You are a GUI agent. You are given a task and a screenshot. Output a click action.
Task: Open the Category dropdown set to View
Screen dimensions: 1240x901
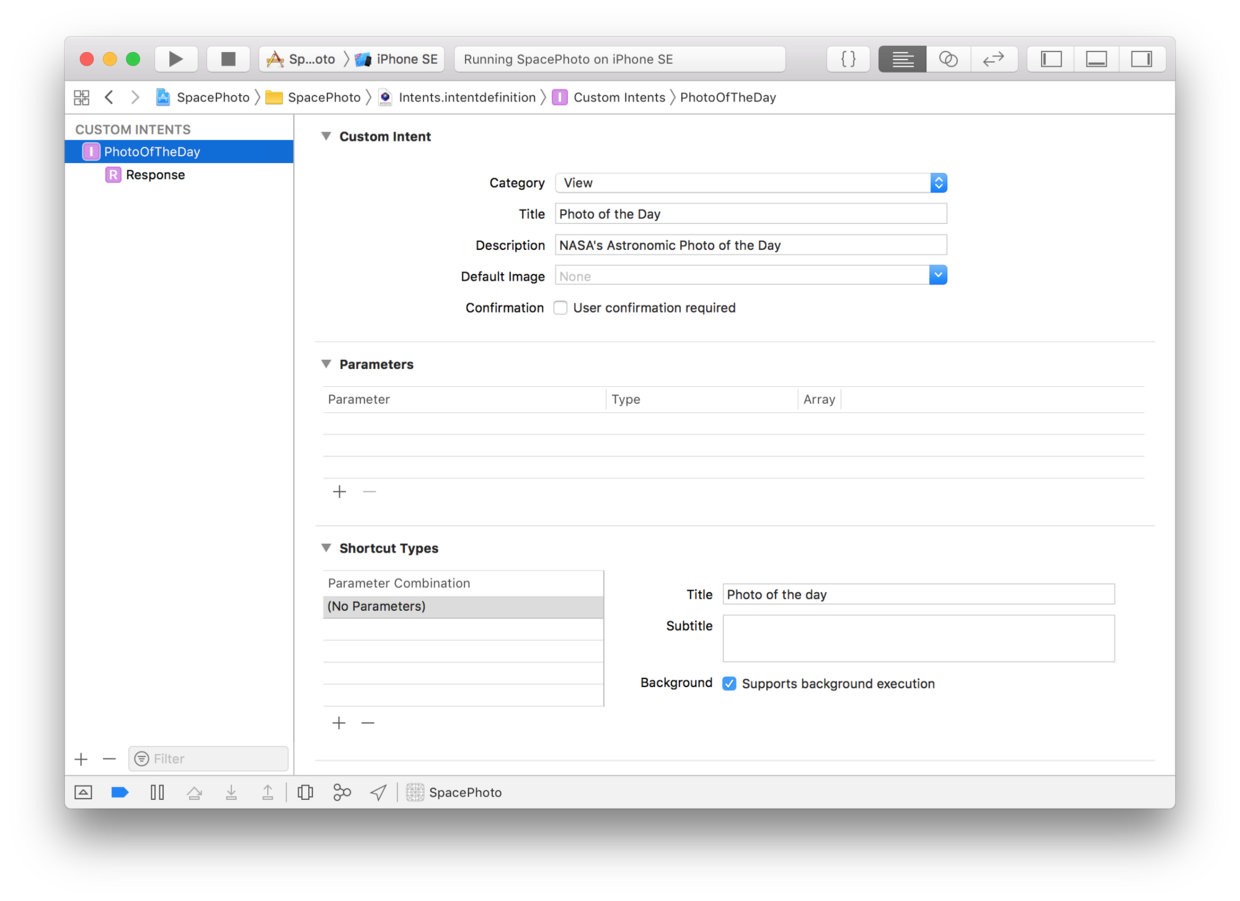pyautogui.click(x=751, y=183)
